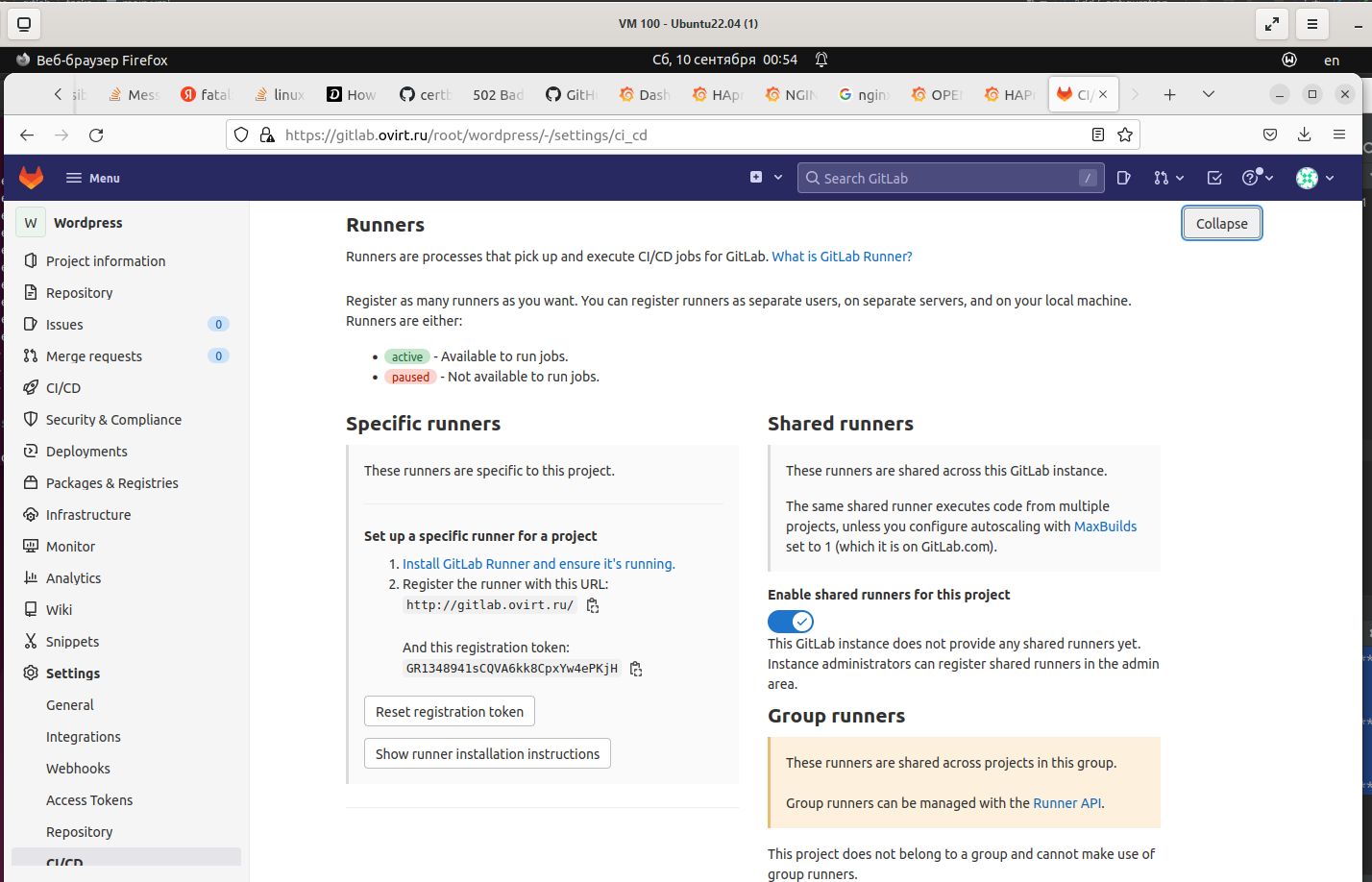This screenshot has height=882, width=1372.
Task: Open date and time in top bar
Action: [724, 60]
